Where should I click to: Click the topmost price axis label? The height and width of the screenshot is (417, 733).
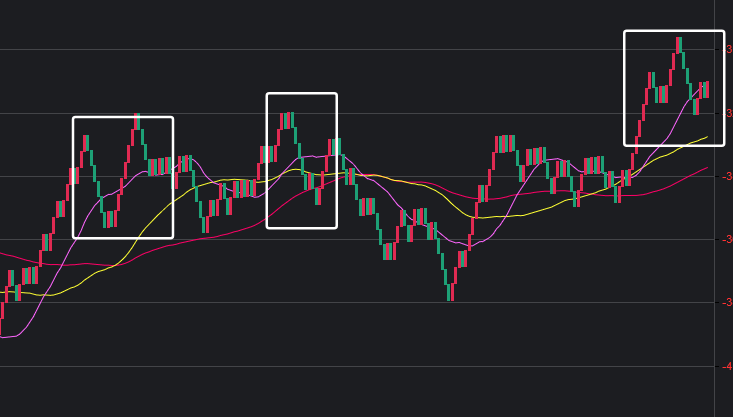point(728,49)
